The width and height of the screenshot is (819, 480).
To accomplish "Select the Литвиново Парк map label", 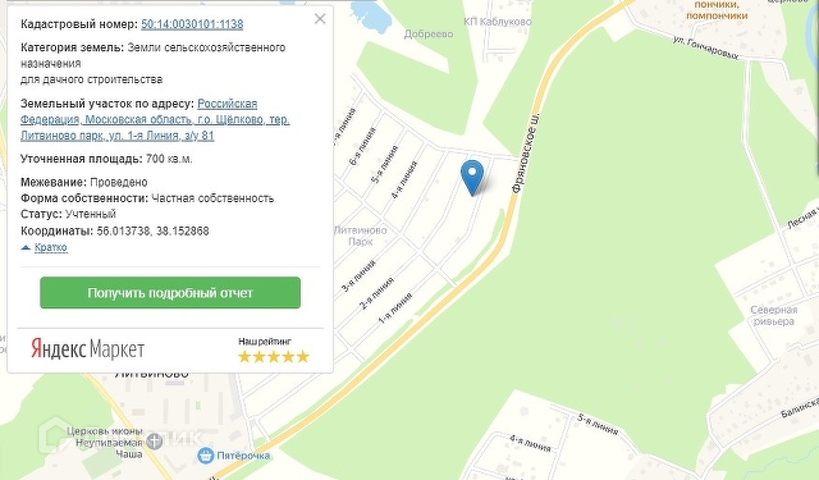I will (360, 236).
